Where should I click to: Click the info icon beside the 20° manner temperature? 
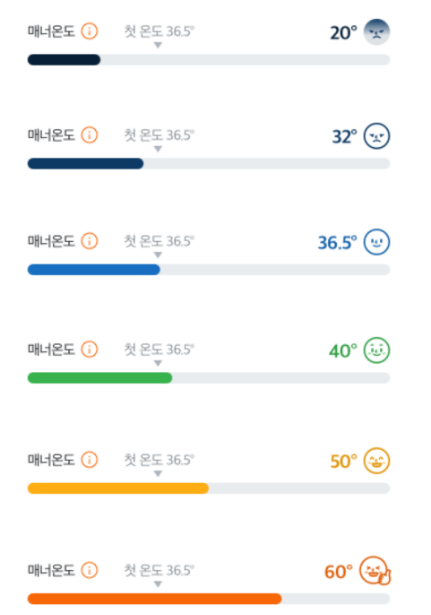89,31
